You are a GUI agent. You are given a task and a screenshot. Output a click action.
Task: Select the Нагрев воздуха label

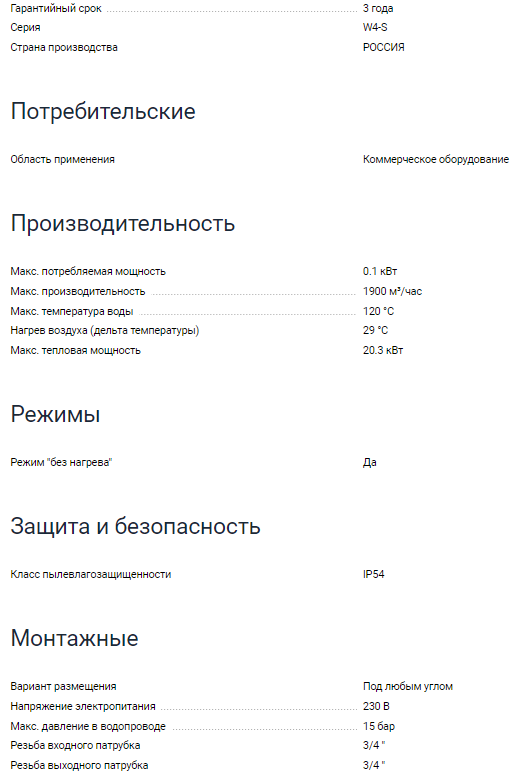[105, 330]
